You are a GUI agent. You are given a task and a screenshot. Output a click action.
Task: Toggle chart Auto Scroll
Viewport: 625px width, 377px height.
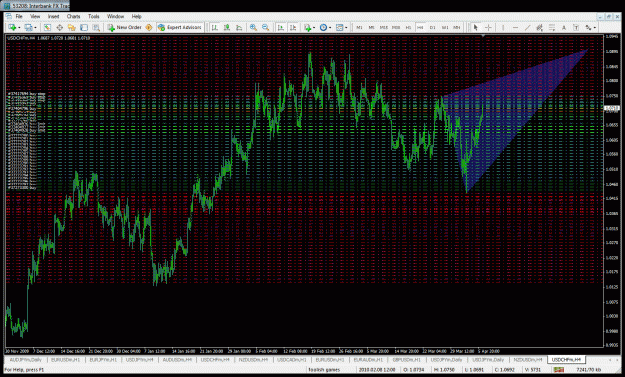[281, 27]
